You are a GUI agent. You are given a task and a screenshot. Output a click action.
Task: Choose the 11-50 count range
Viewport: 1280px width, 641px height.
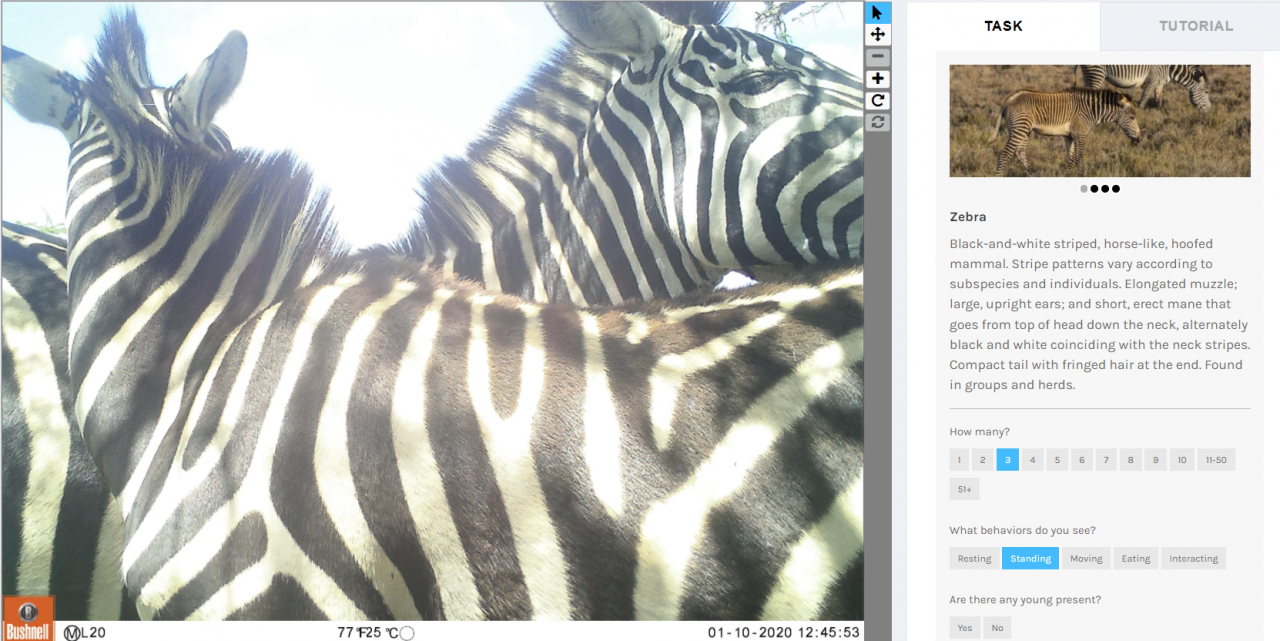[x=1216, y=460]
